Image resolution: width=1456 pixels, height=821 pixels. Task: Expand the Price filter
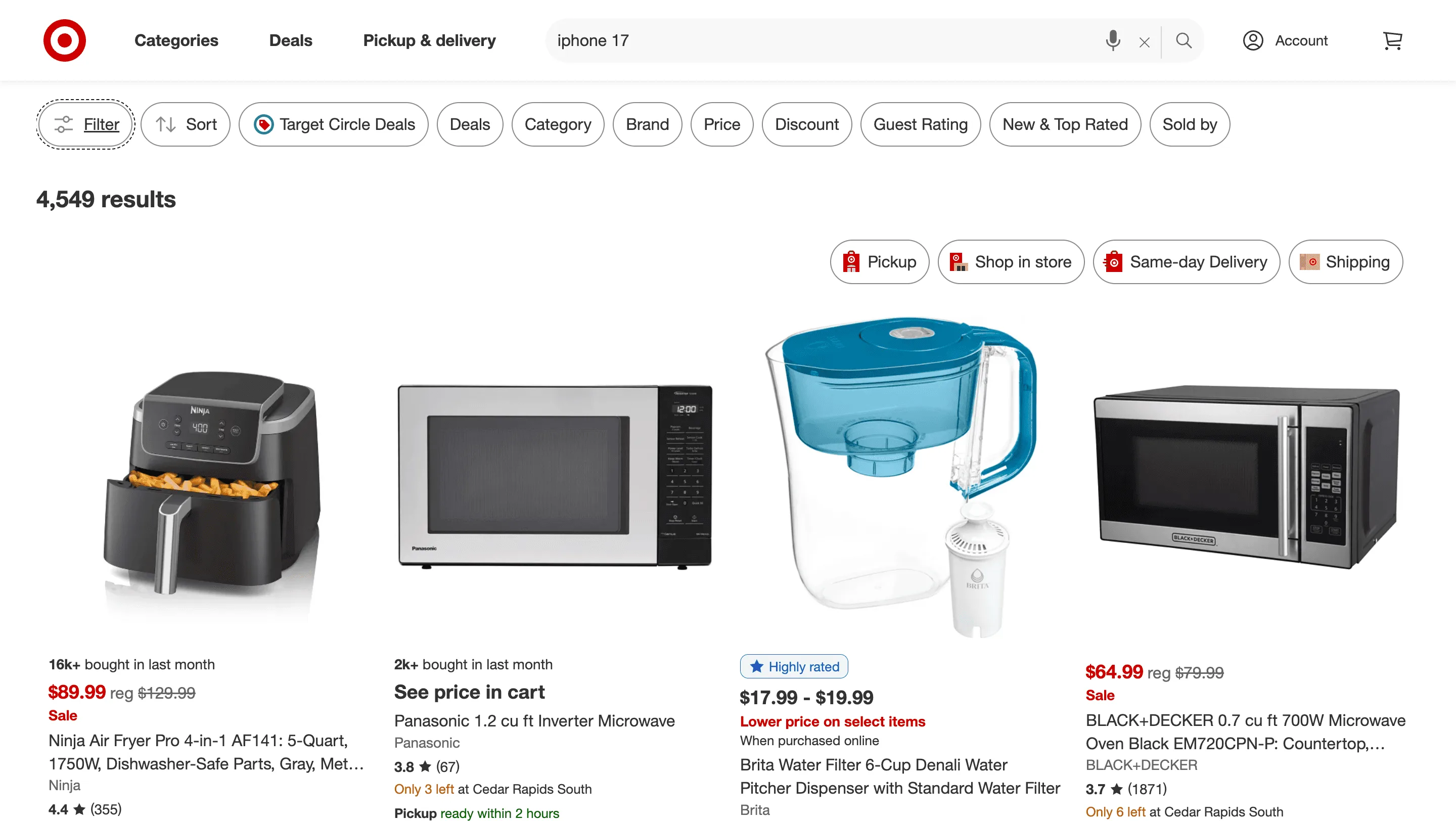click(722, 124)
